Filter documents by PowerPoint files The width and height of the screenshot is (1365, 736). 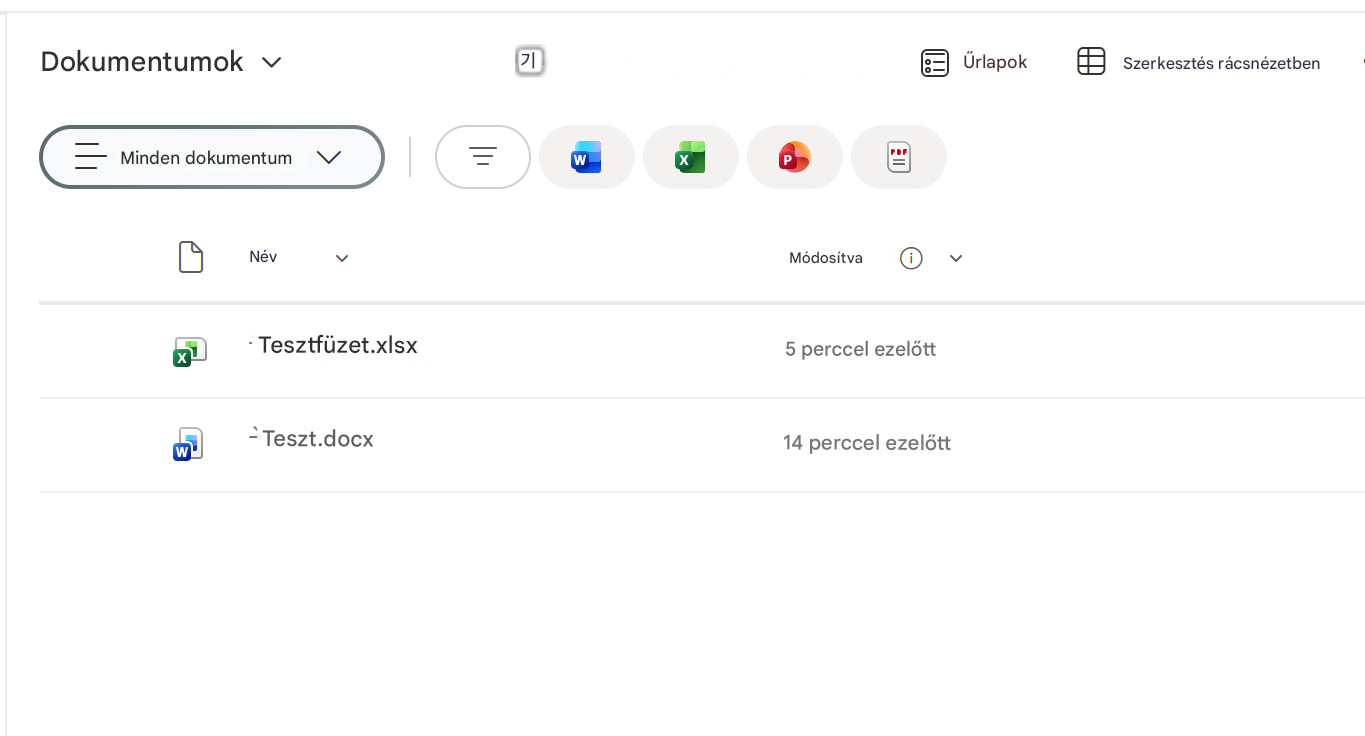point(795,157)
